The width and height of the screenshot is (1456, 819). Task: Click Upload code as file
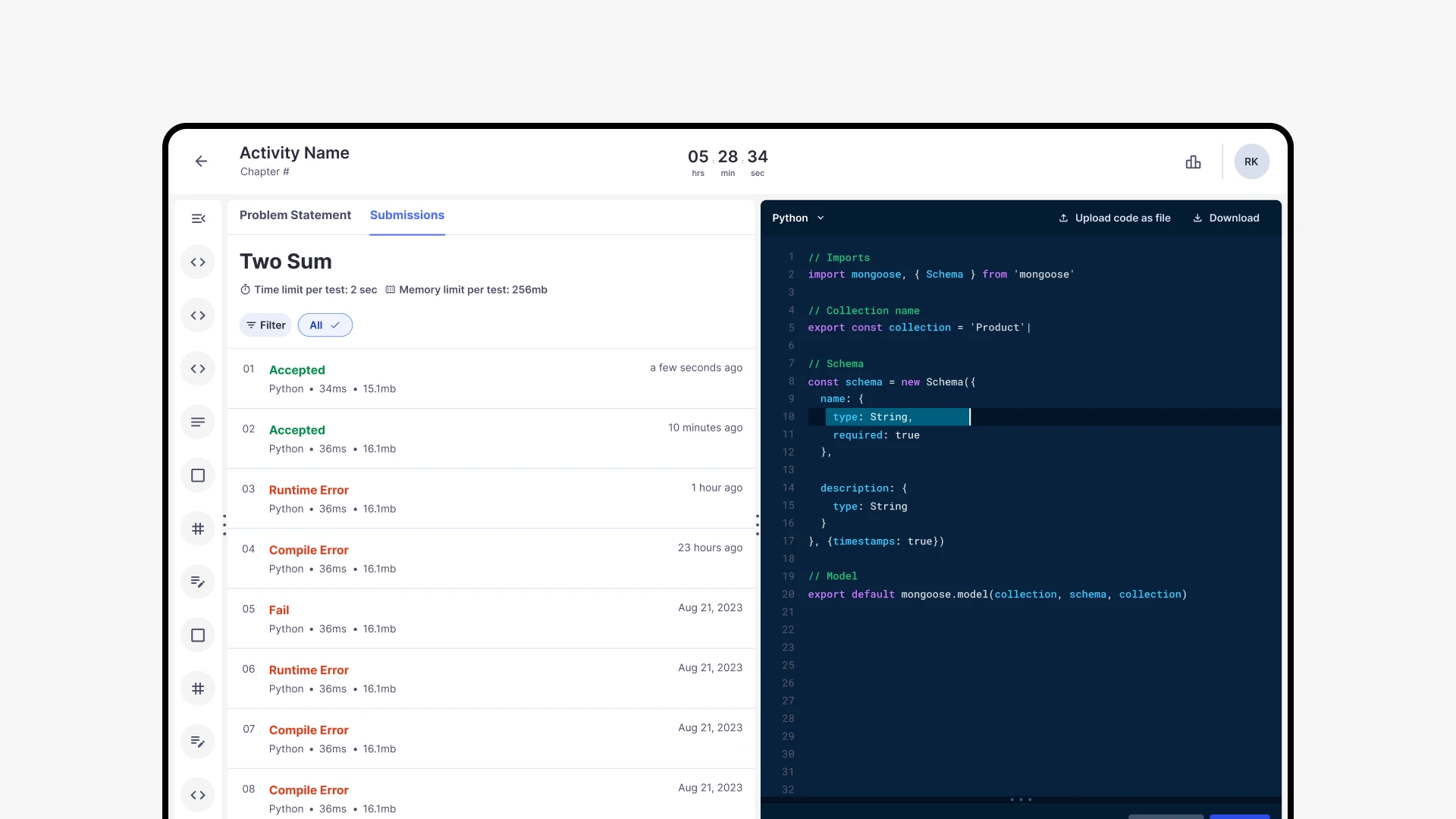[1115, 218]
